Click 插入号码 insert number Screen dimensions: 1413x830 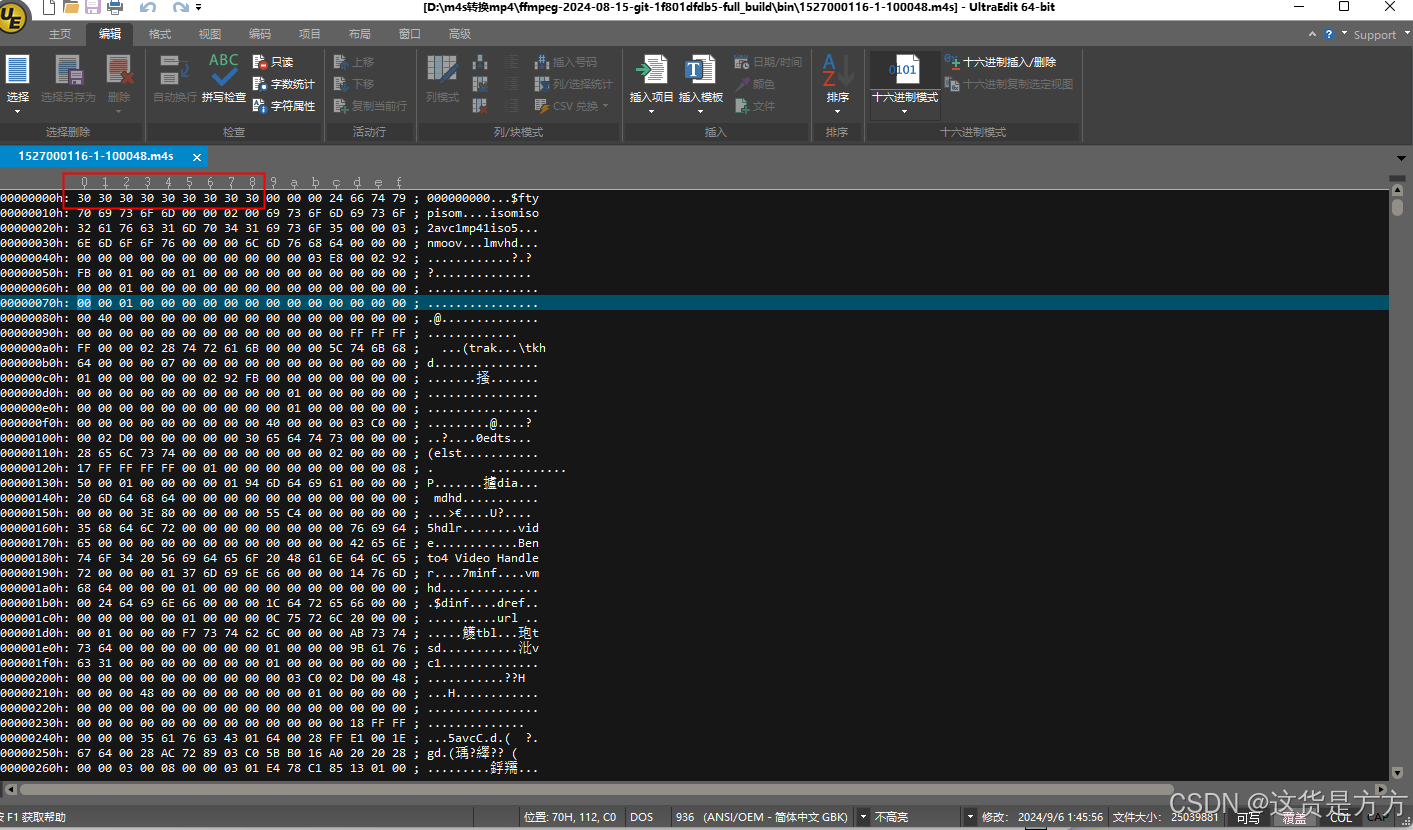(566, 62)
